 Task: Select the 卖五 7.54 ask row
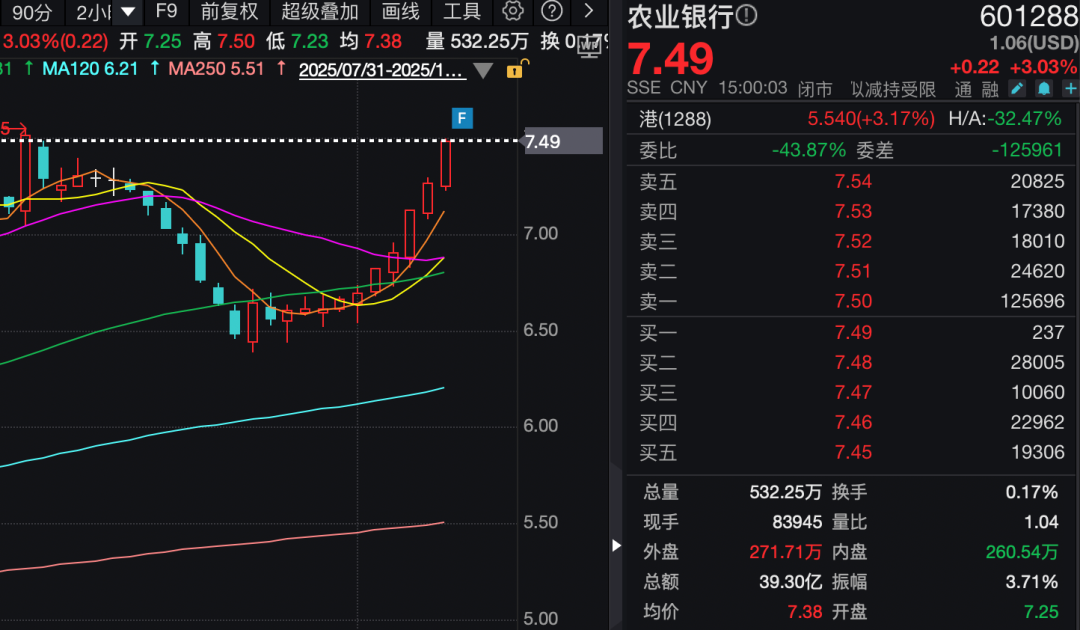851,181
